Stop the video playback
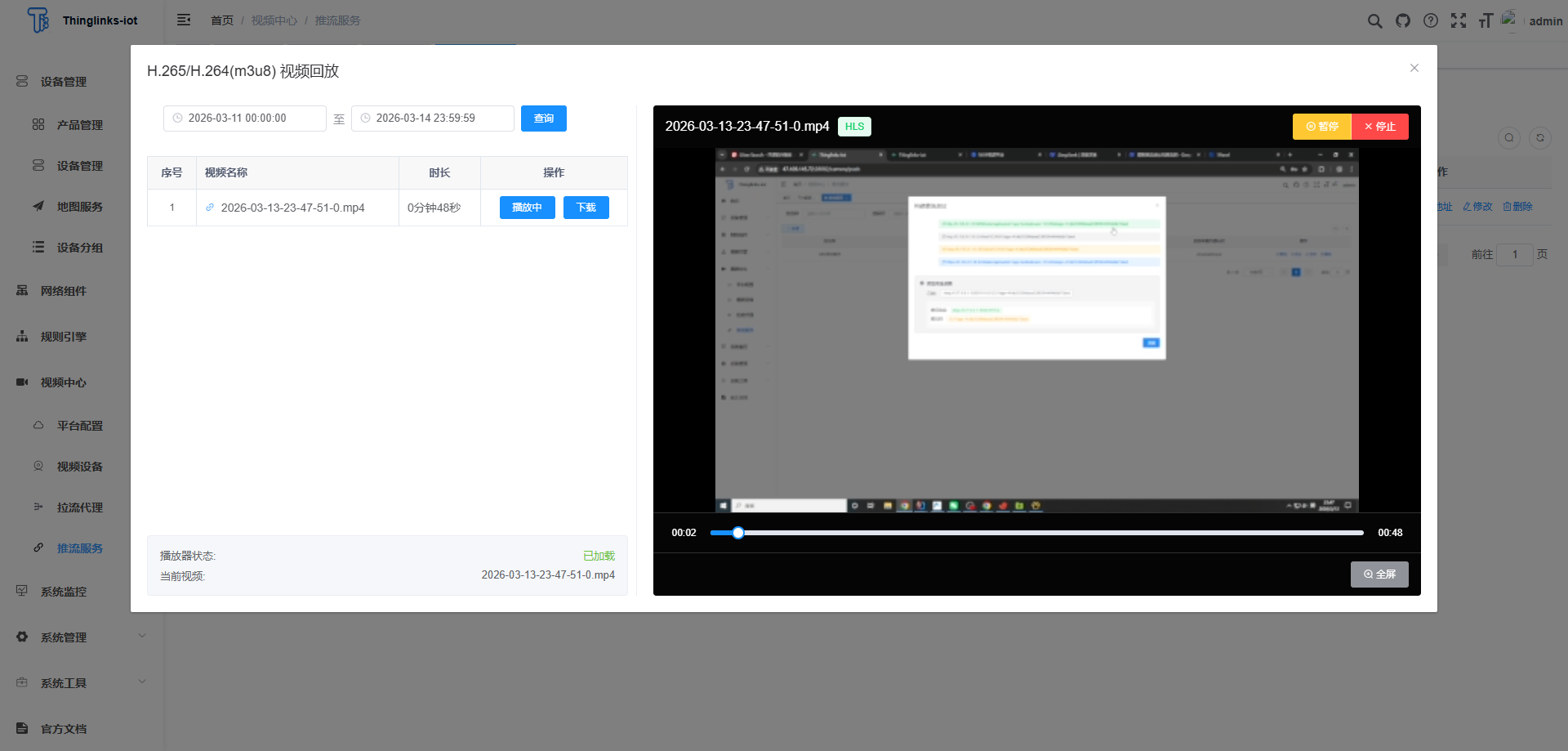1568x751 pixels. point(1379,127)
